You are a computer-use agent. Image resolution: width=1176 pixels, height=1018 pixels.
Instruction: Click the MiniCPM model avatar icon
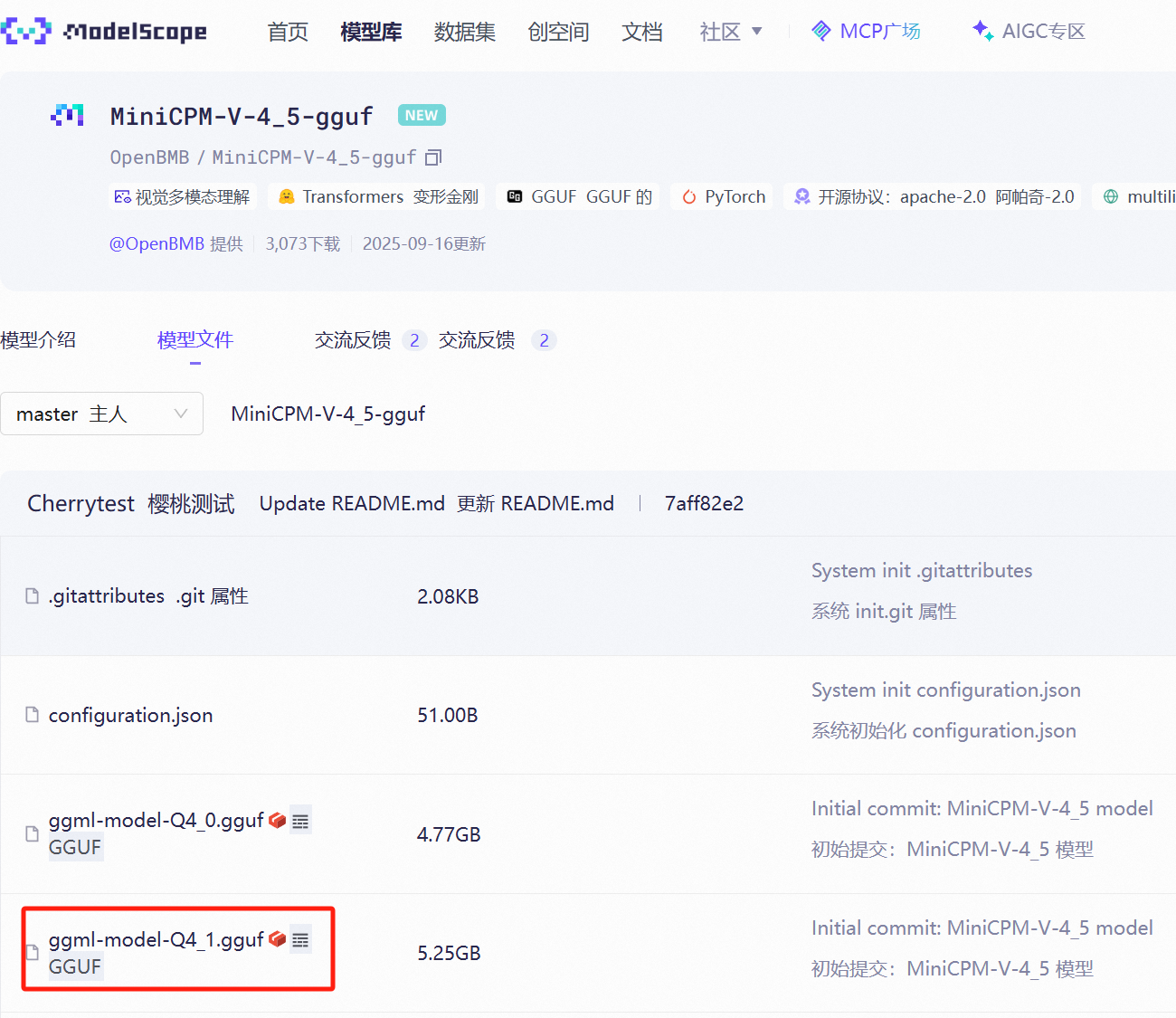point(67,115)
